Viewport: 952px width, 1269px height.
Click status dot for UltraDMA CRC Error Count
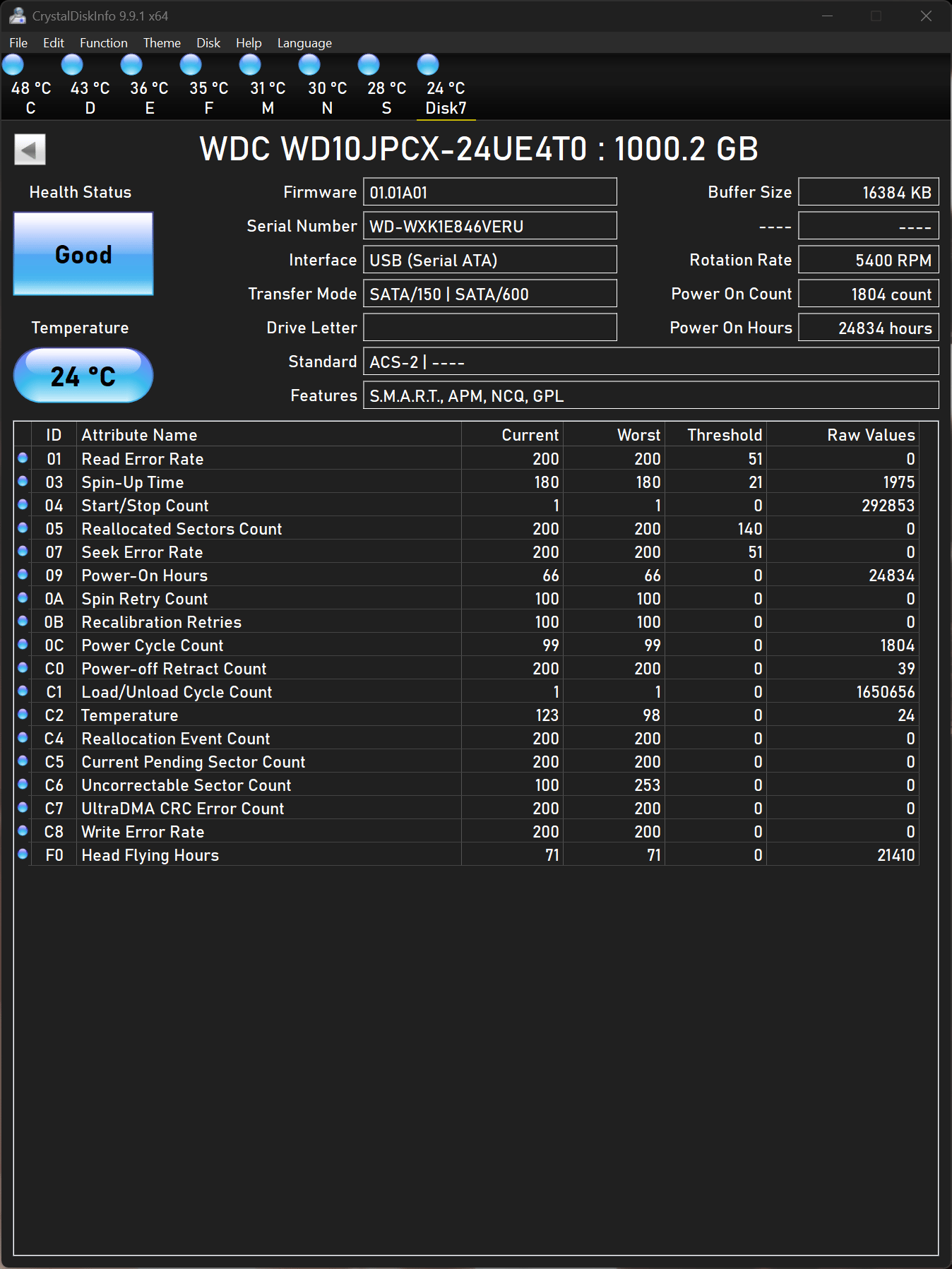pyautogui.click(x=23, y=808)
